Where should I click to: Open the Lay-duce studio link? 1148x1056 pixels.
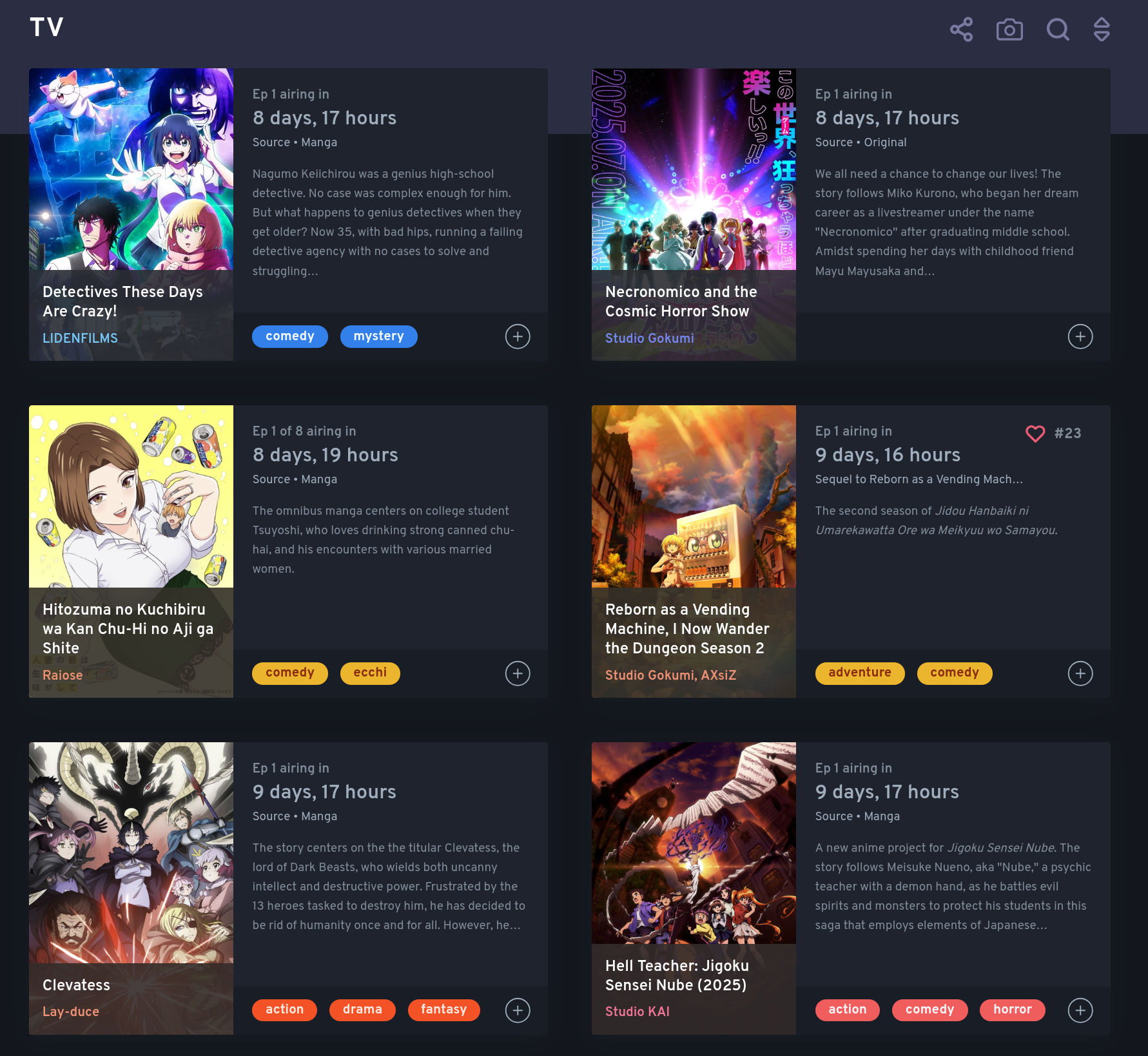point(71,1012)
